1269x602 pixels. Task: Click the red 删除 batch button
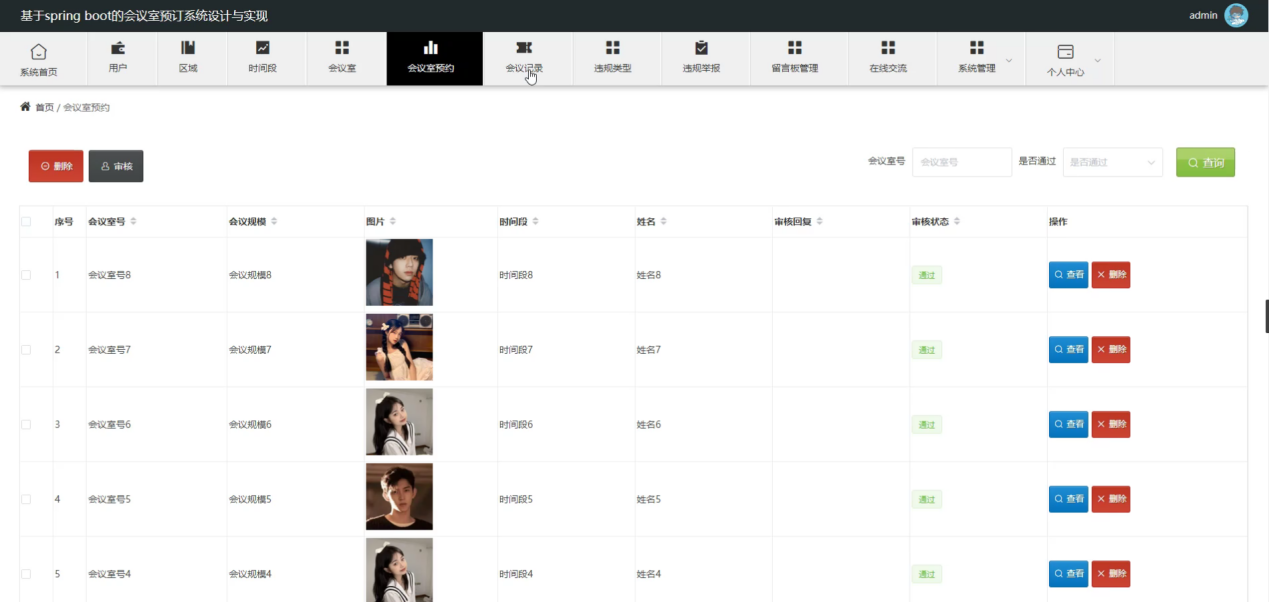pos(56,166)
